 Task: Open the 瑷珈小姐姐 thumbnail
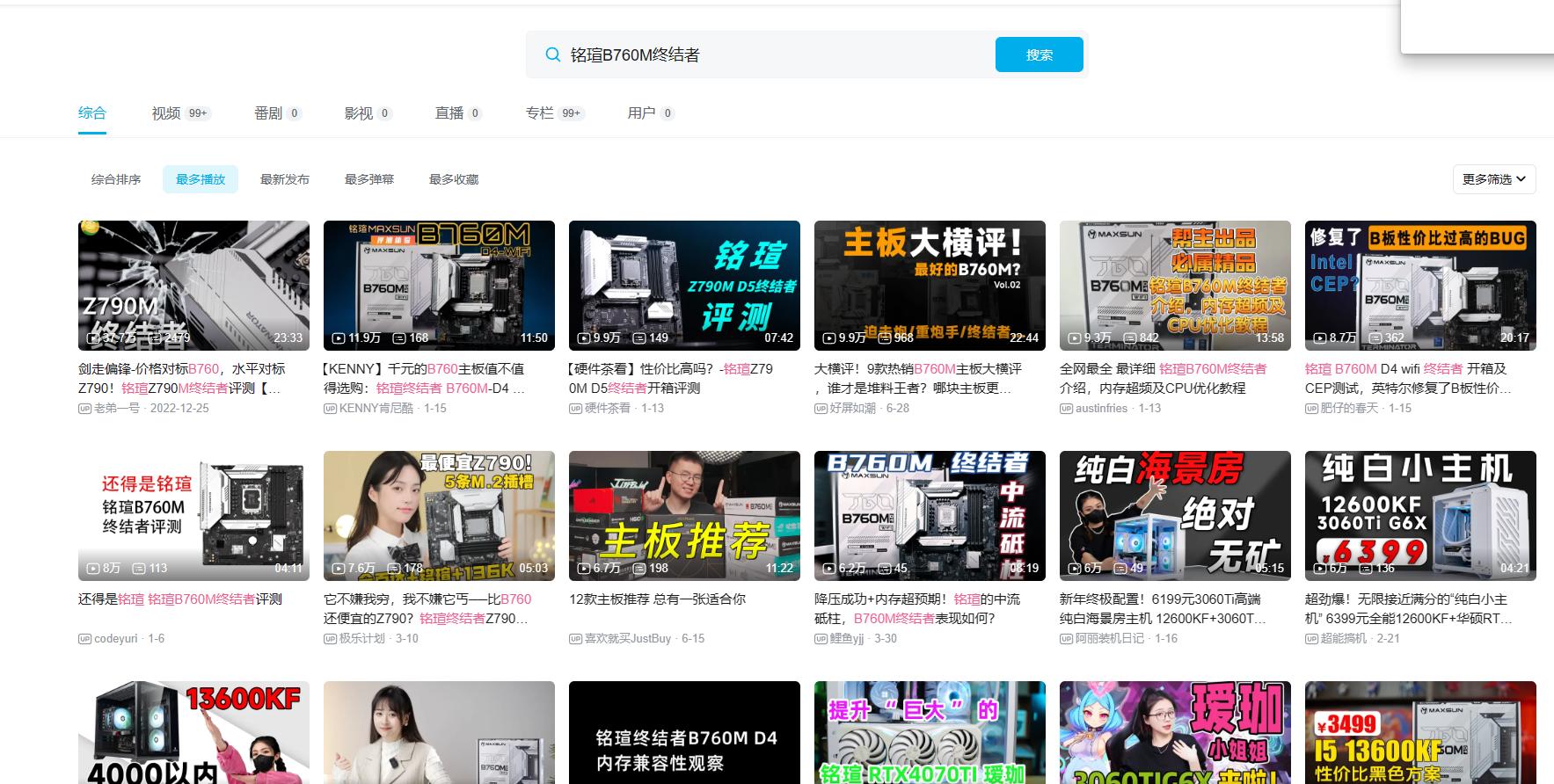pyautogui.click(x=1175, y=732)
